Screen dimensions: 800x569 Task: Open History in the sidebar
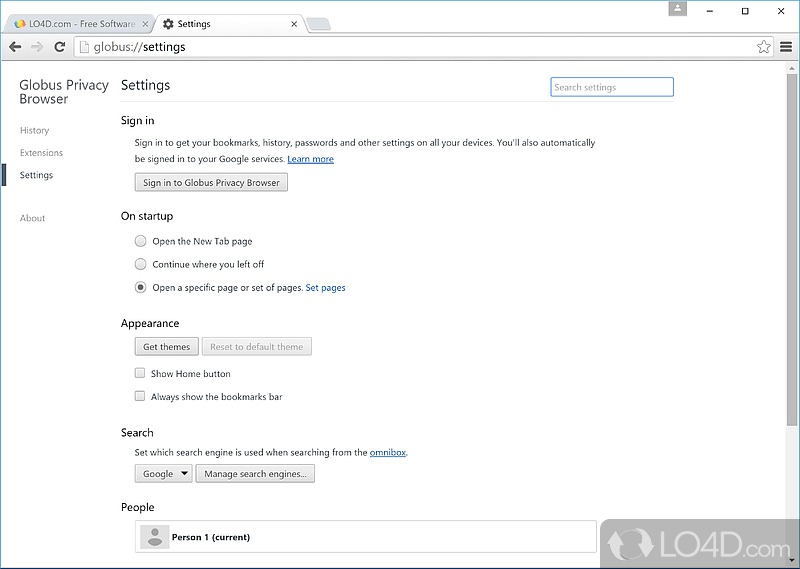pos(34,130)
